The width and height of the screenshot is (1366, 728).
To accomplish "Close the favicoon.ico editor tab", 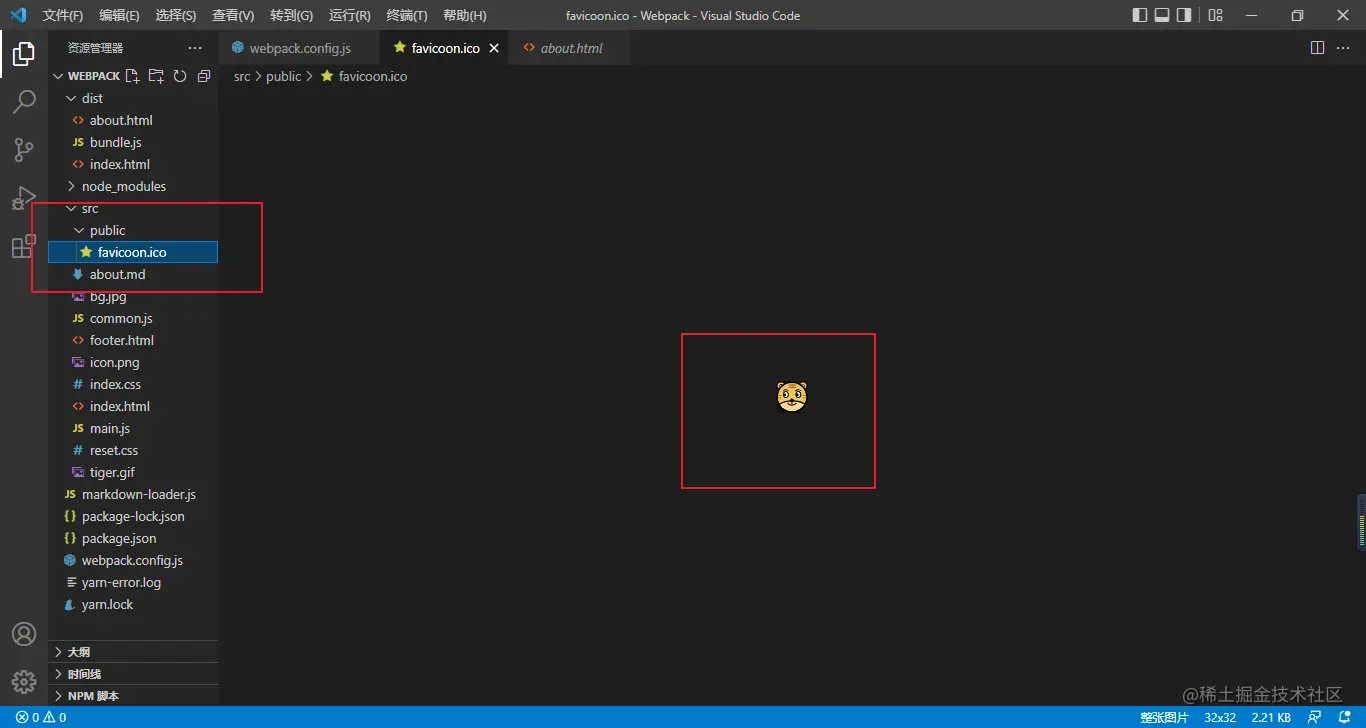I will click(x=494, y=48).
